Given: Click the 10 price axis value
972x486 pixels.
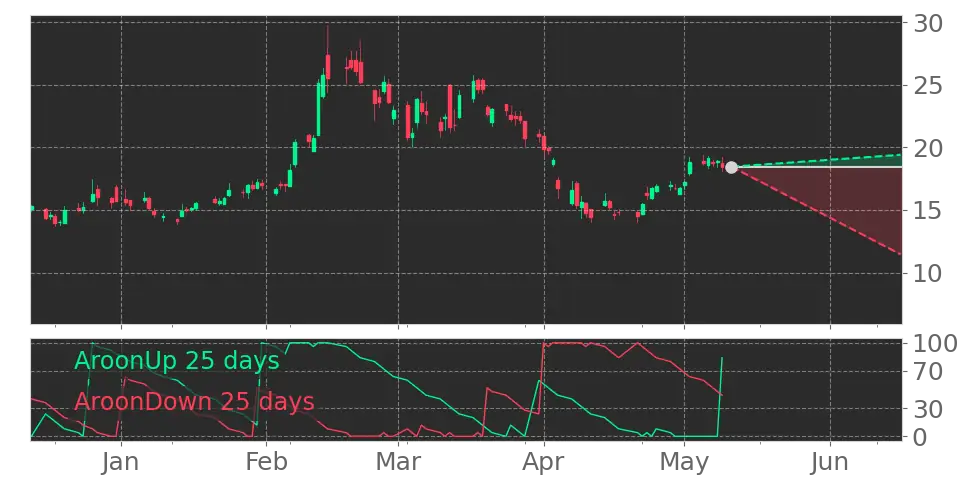Looking at the screenshot, I should [x=928, y=273].
